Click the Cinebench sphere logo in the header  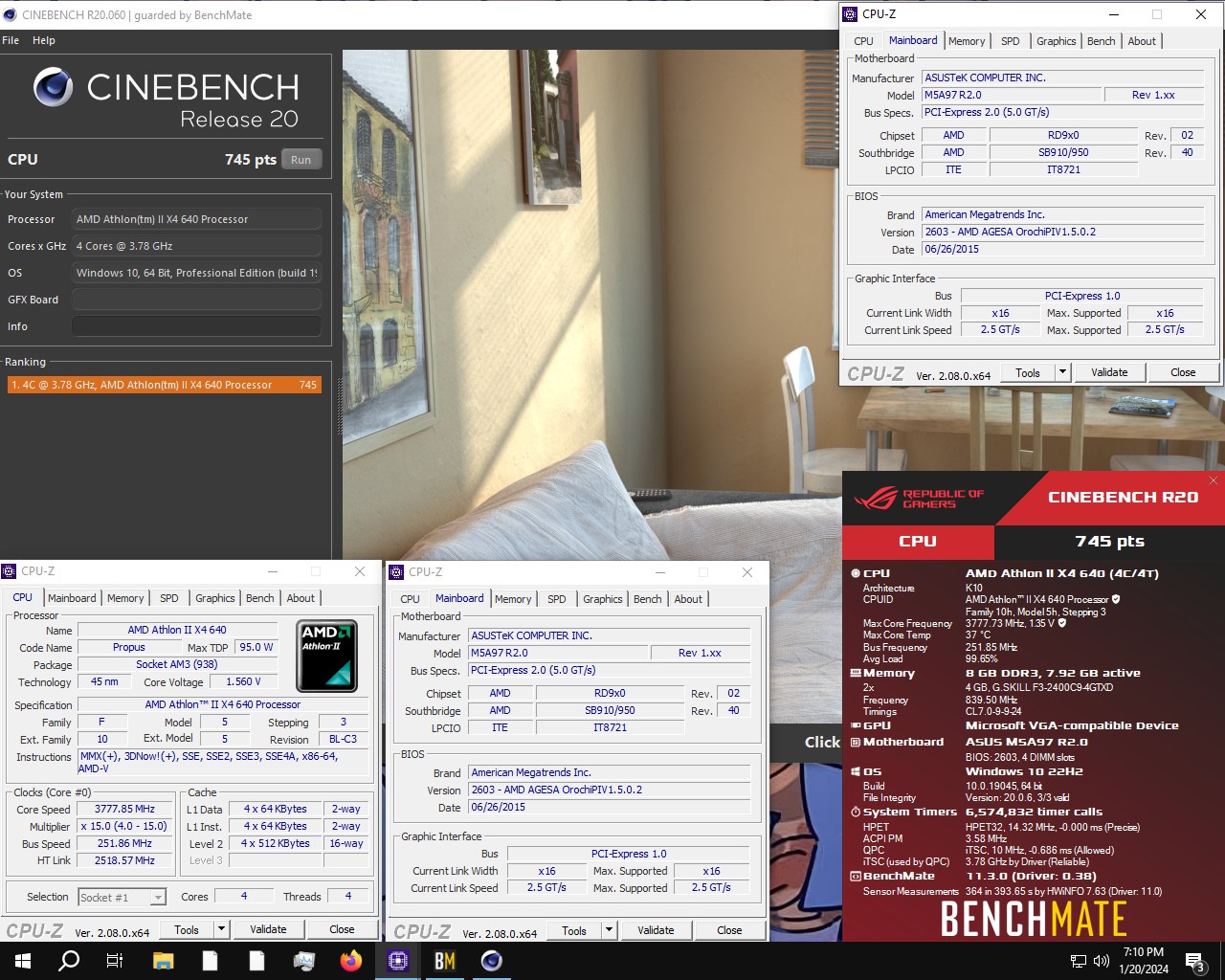(53, 88)
